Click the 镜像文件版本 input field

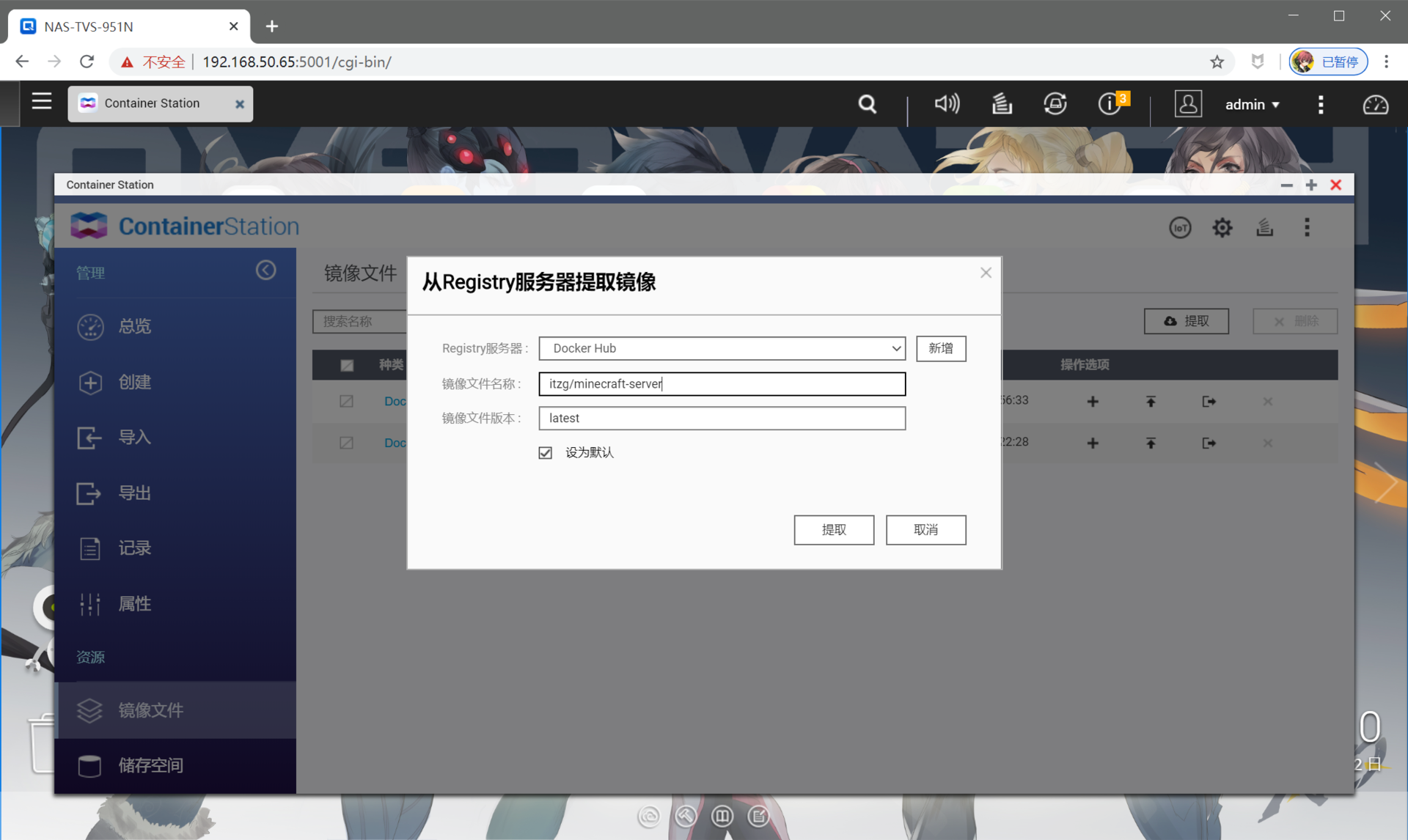722,419
